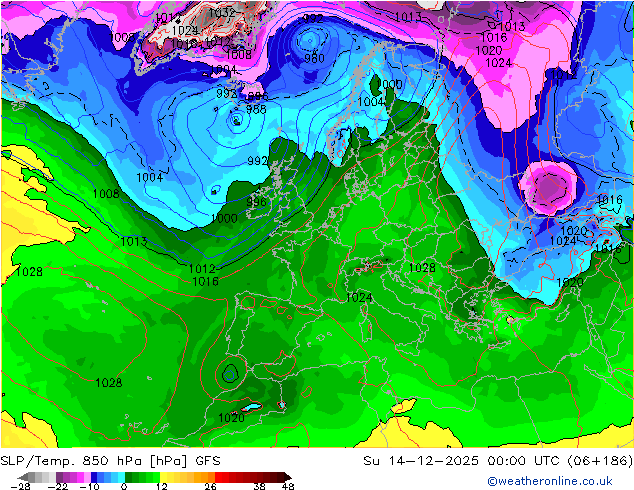Click the '1012' isobar label over the Atlantic
The width and height of the screenshot is (634, 490).
coord(202,269)
